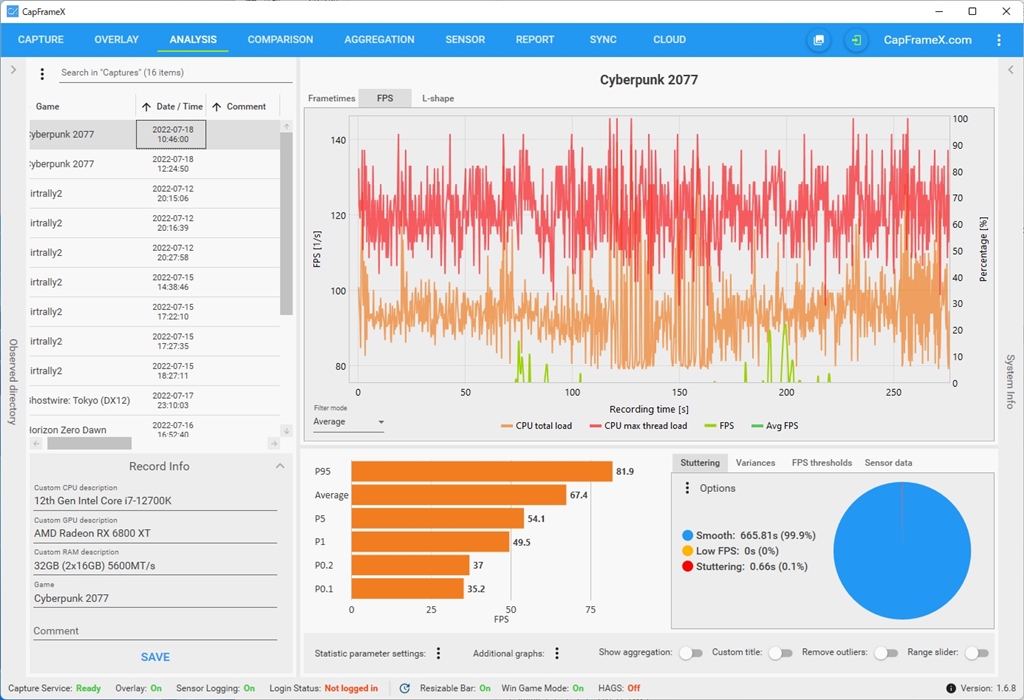Image resolution: width=1024 pixels, height=700 pixels.
Task: Click the P95 bar showing 81.9
Action: pos(482,471)
